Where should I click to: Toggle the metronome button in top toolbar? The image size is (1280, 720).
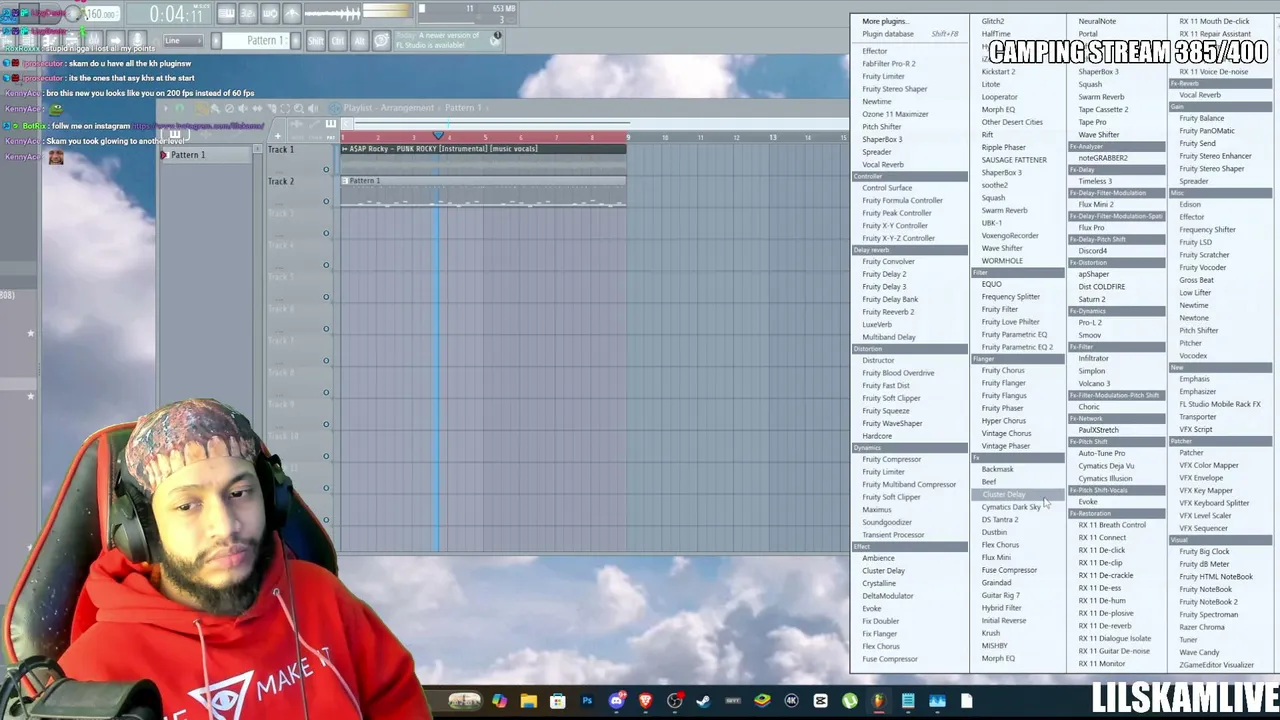[292, 13]
